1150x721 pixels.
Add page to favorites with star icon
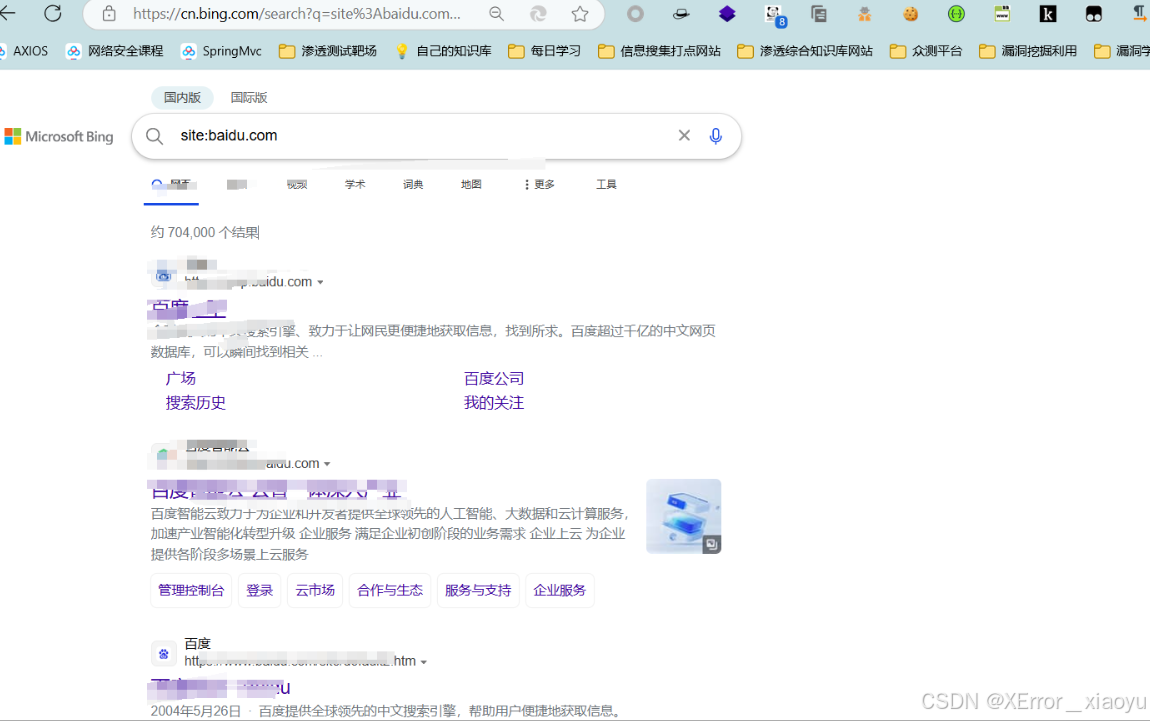pos(580,13)
